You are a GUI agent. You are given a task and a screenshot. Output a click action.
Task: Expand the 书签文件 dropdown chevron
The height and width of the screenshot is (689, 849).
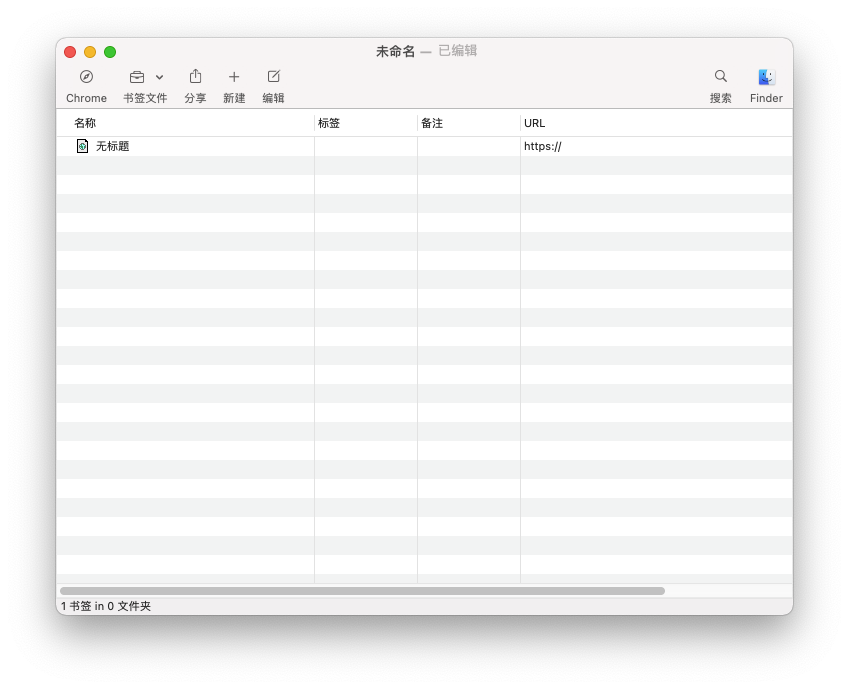[x=159, y=77]
